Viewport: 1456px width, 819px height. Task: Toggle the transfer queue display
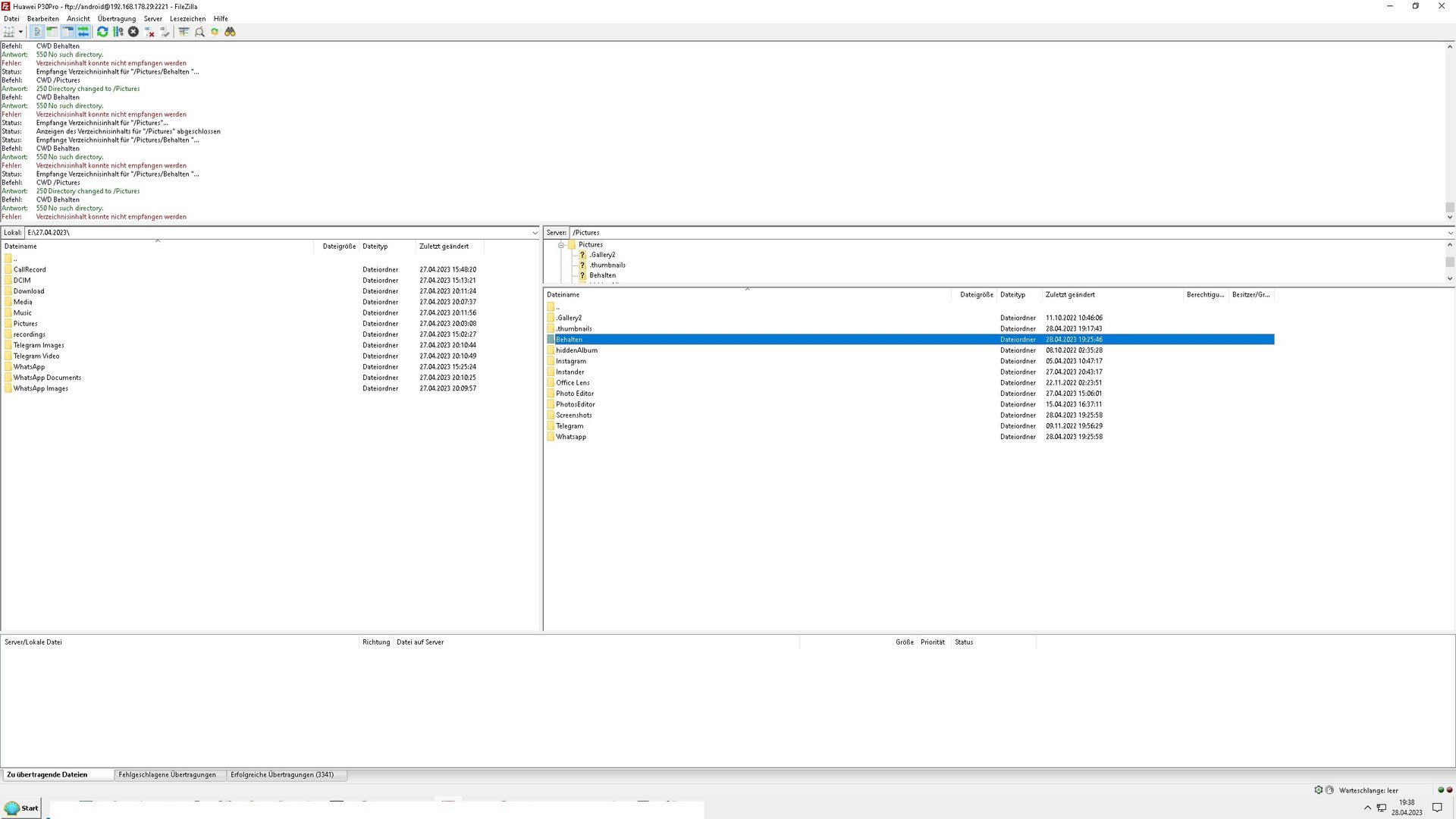click(83, 32)
